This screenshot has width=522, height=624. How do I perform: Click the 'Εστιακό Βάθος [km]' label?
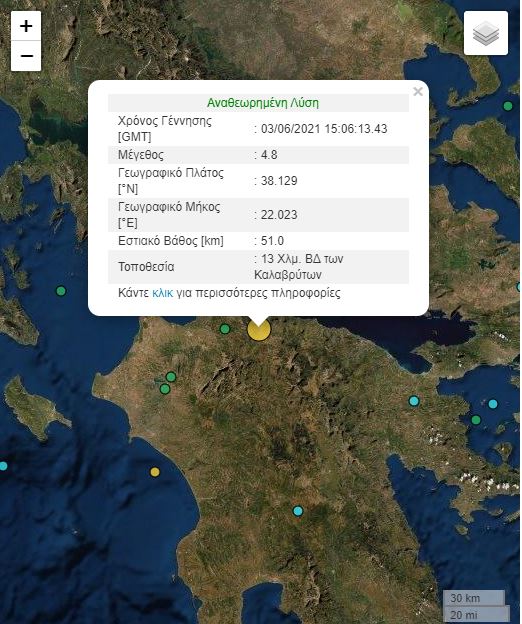171,241
